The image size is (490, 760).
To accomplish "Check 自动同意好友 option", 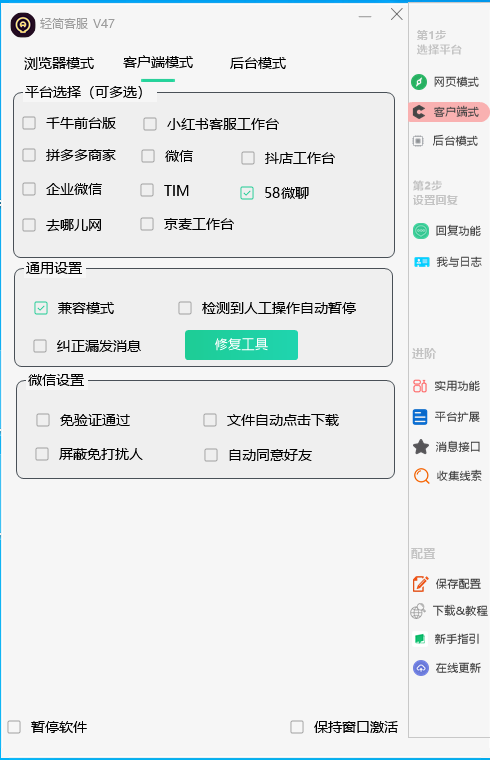I will pos(211,455).
